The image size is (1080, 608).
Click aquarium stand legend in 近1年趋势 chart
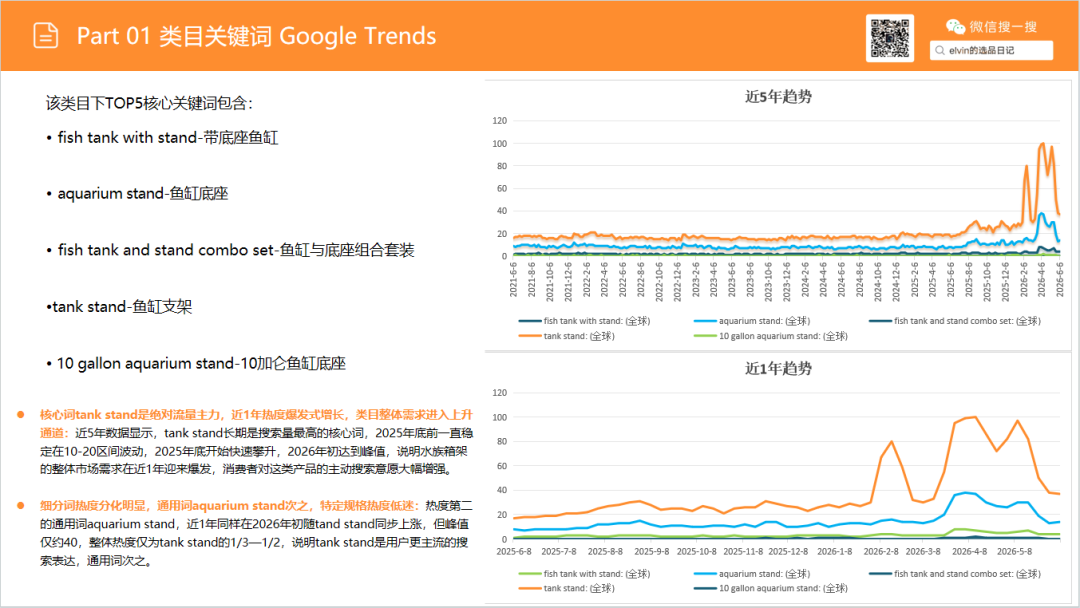(752, 574)
